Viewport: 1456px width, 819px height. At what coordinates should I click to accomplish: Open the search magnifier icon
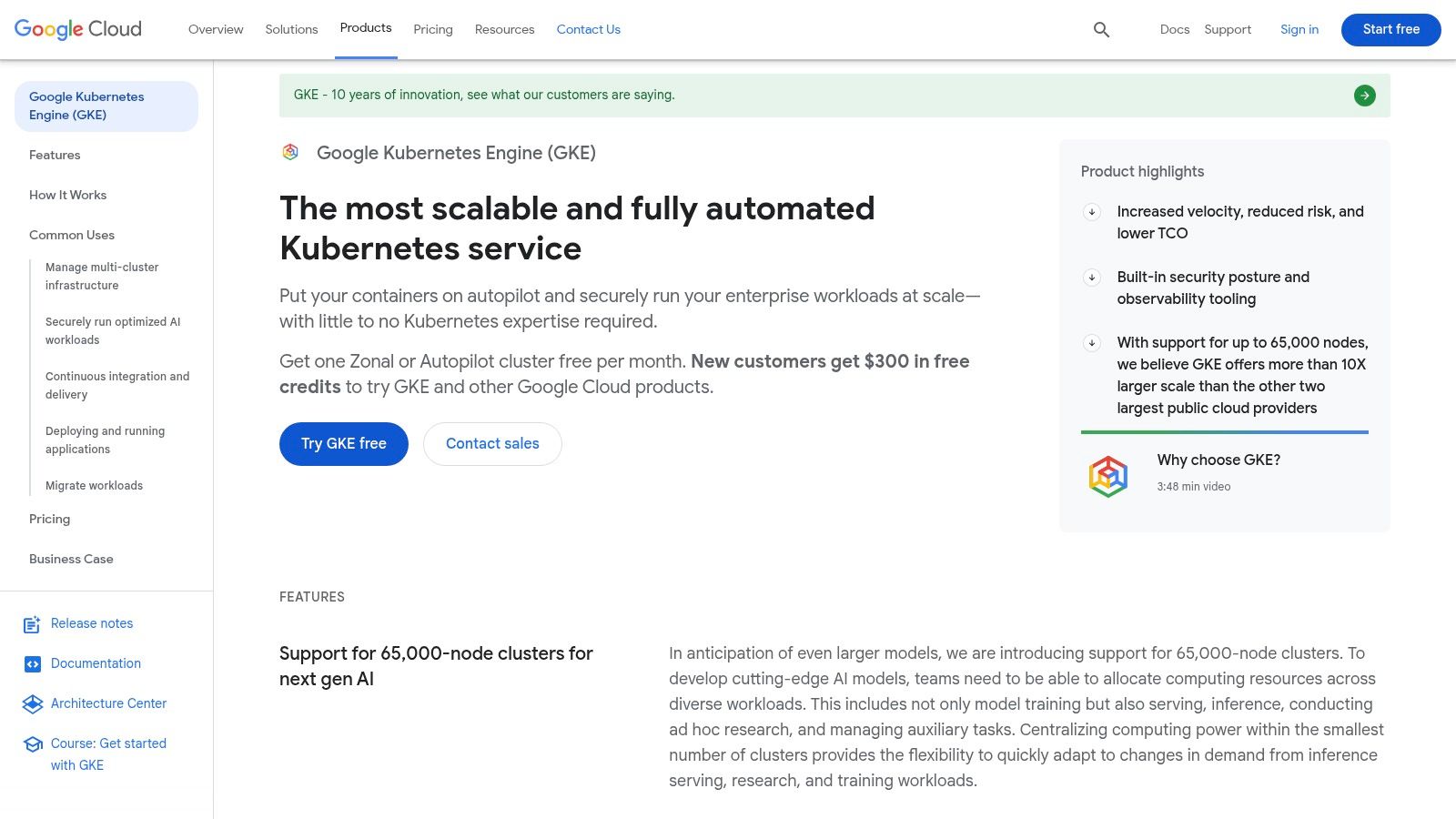click(x=1101, y=30)
